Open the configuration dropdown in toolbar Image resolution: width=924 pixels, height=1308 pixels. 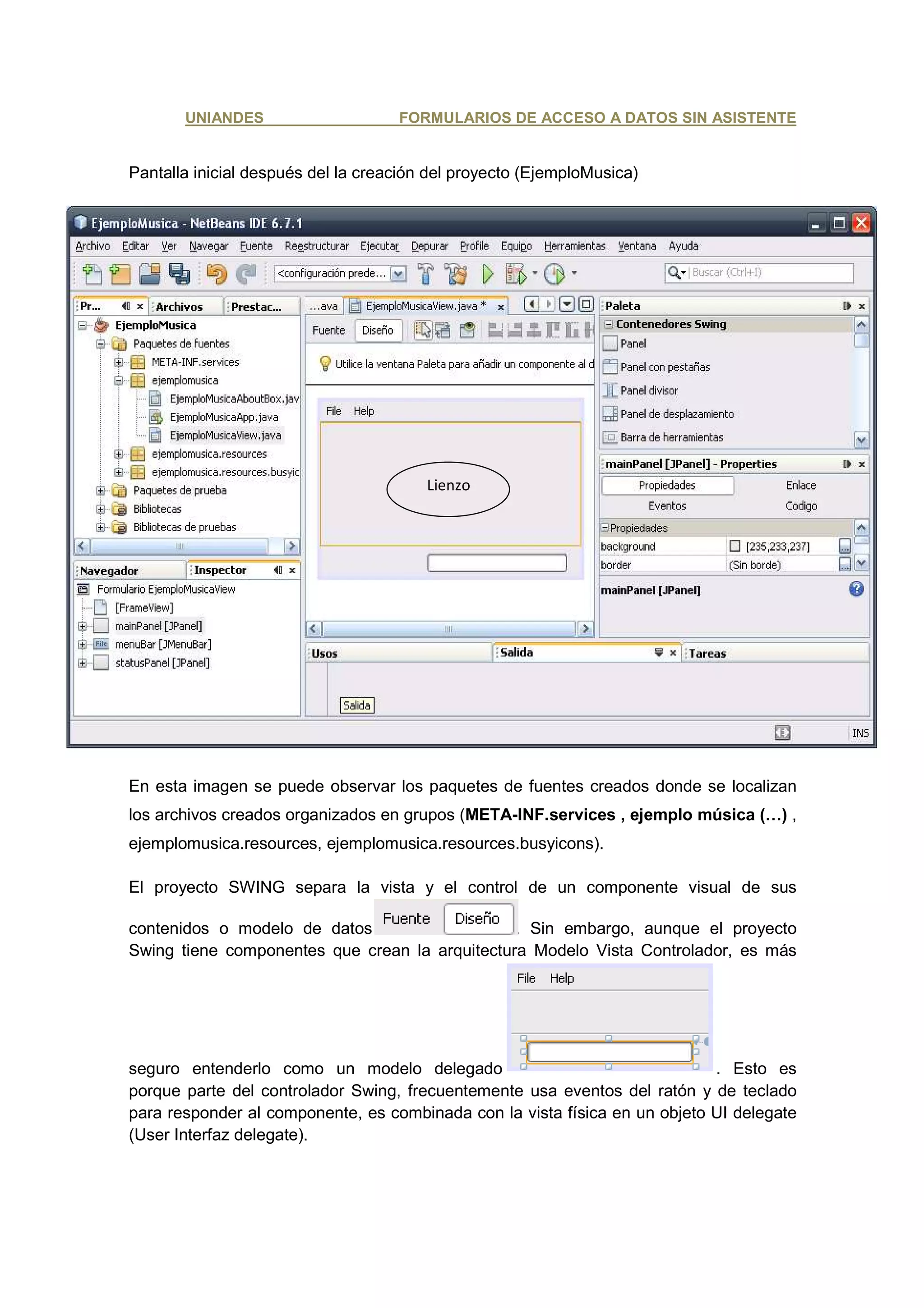(x=398, y=274)
